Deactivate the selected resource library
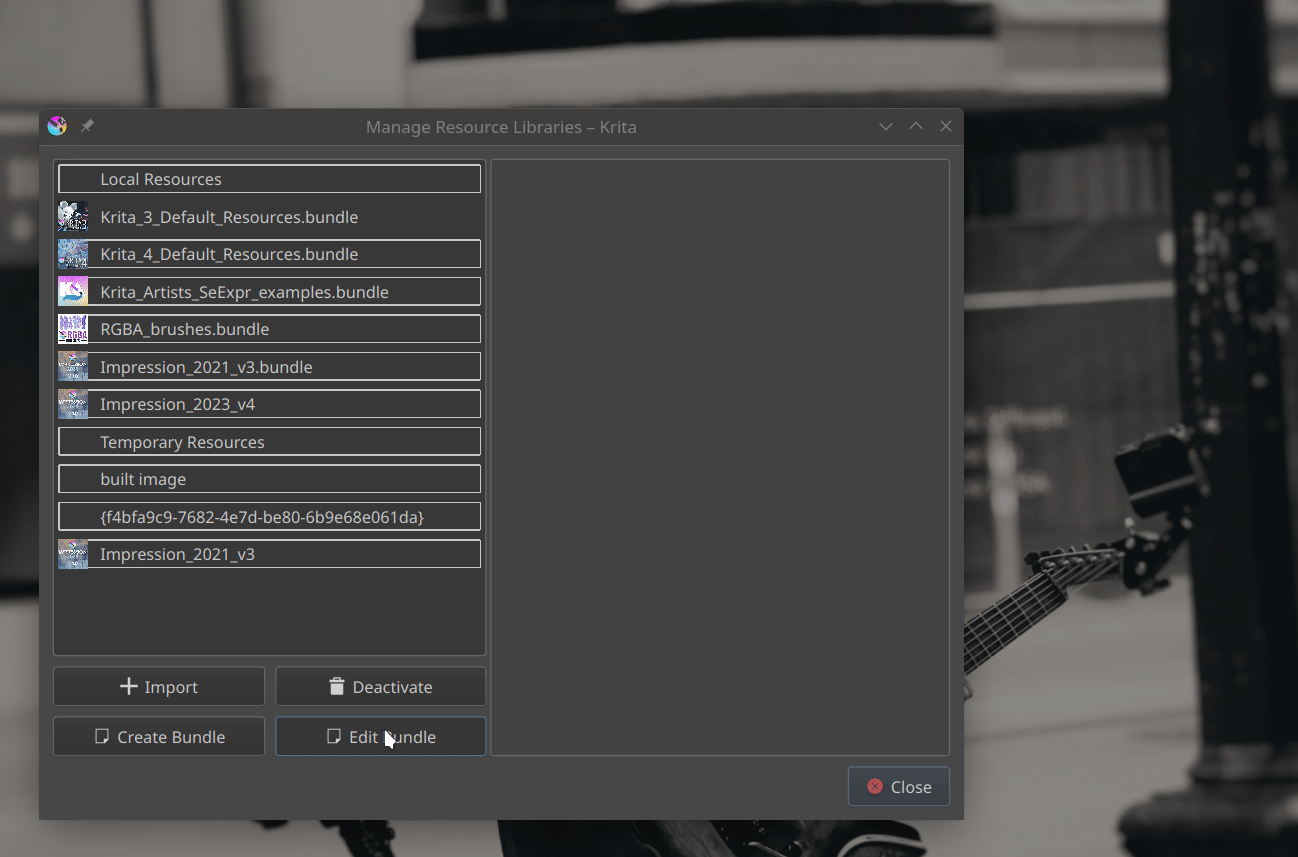Screen dimensions: 1298x857 (380, 687)
